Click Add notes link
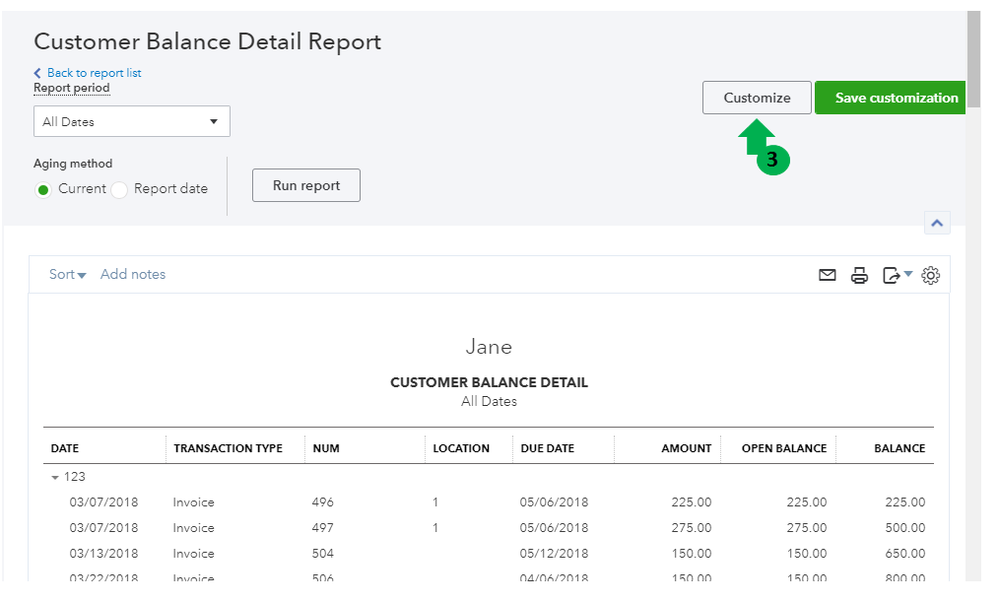Screen dimensions: 999x604 click(x=133, y=275)
